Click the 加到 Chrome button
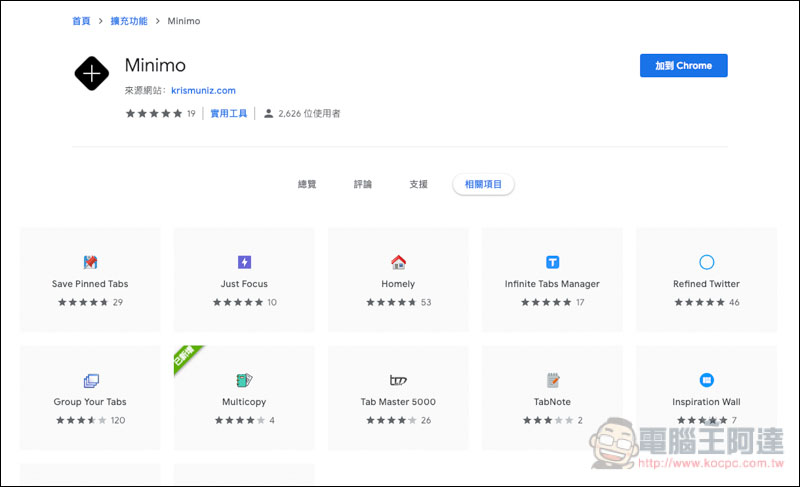The width and height of the screenshot is (800, 487). pyautogui.click(x=684, y=66)
